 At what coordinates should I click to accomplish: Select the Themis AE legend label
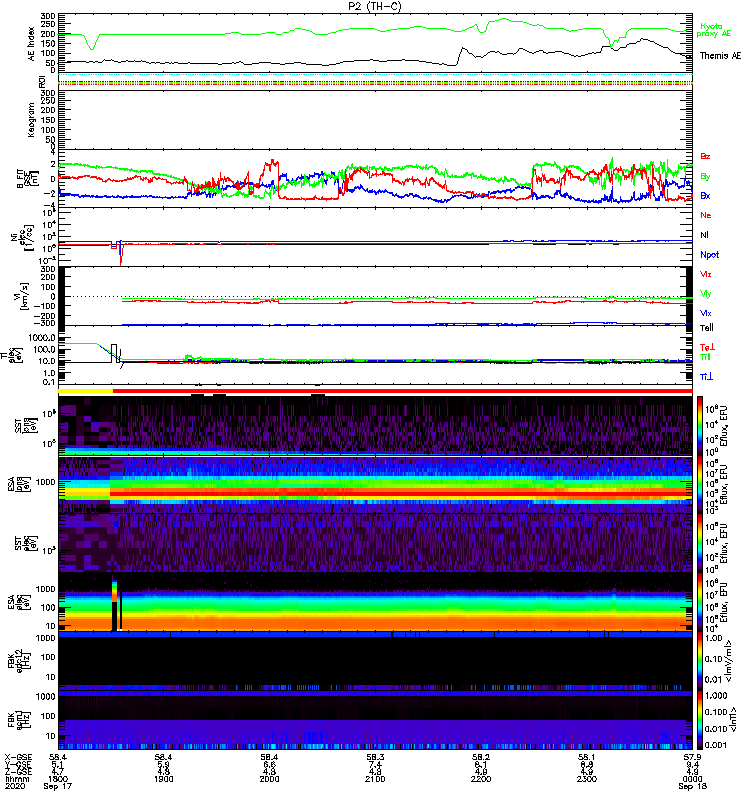(720, 56)
